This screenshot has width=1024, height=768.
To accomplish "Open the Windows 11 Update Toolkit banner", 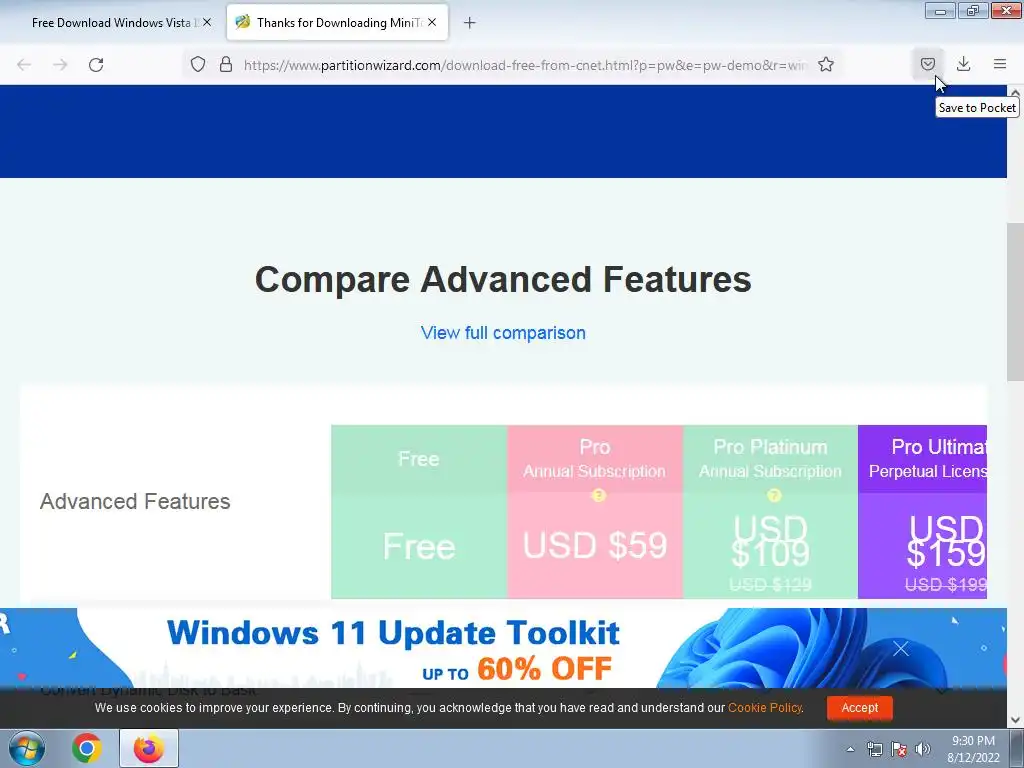I will (503, 648).
